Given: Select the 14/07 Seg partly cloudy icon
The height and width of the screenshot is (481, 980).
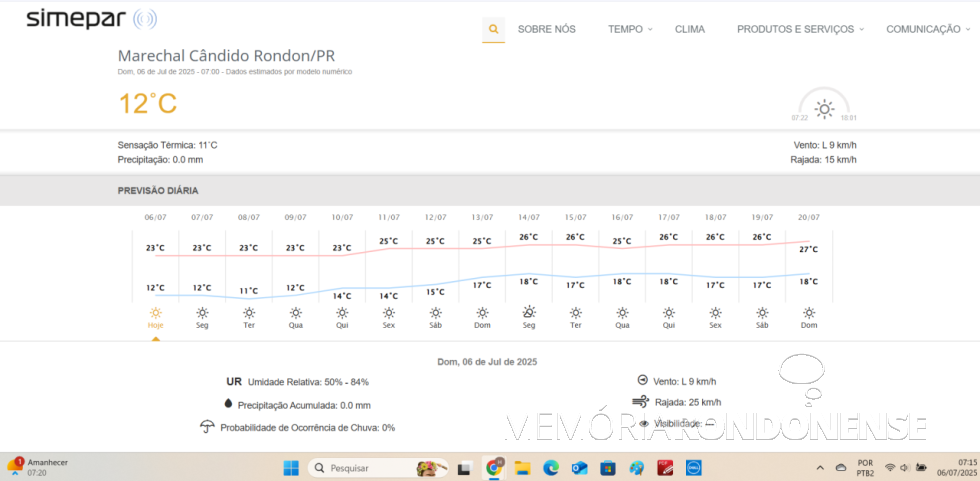Looking at the screenshot, I should [529, 312].
